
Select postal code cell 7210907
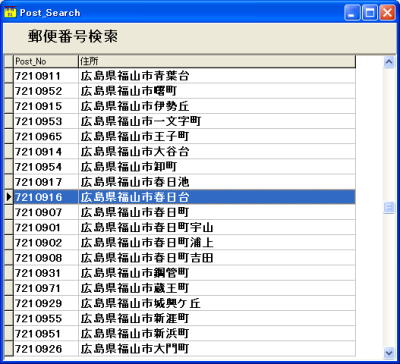(46, 212)
